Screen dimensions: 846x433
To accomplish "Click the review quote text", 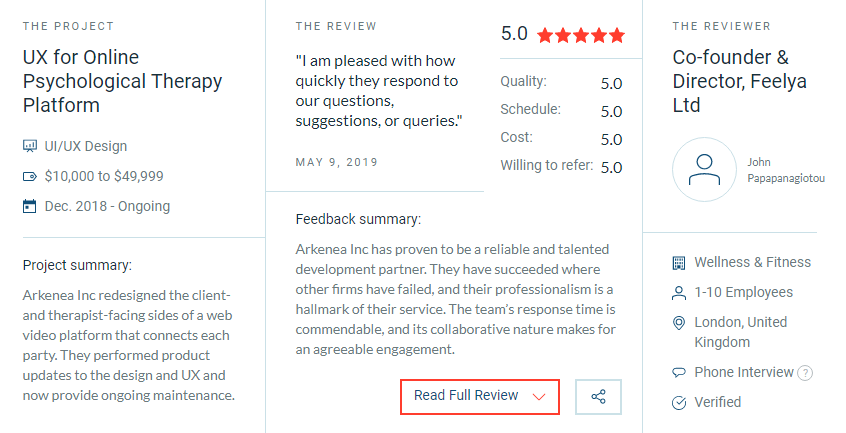I will pos(379,91).
